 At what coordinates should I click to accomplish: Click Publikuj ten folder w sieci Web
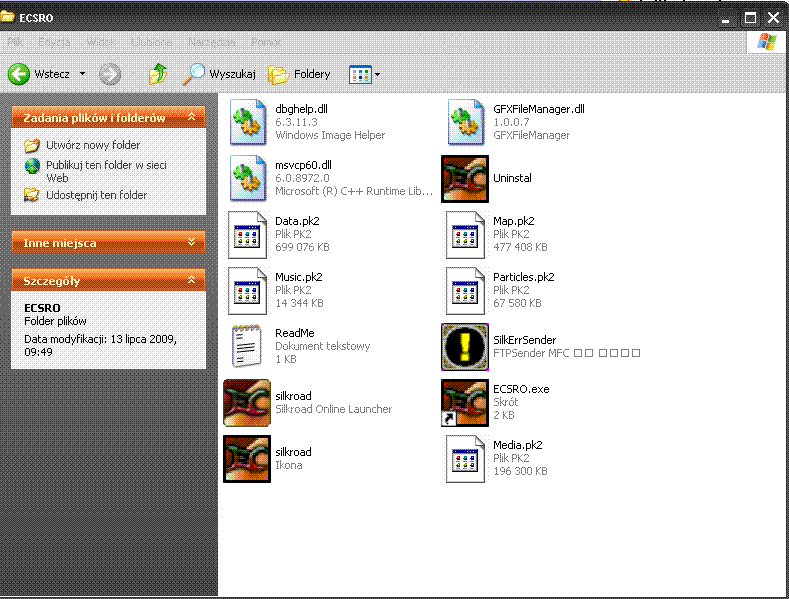tap(106, 171)
